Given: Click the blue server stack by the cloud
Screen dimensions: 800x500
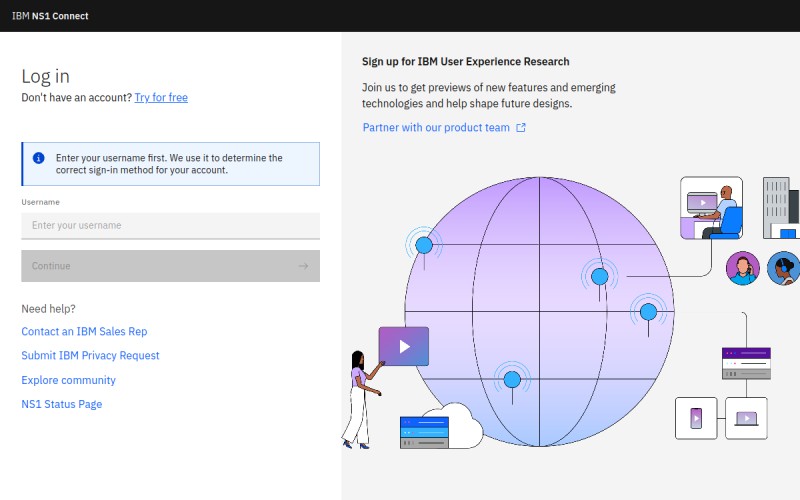Looking at the screenshot, I should click(x=424, y=433).
